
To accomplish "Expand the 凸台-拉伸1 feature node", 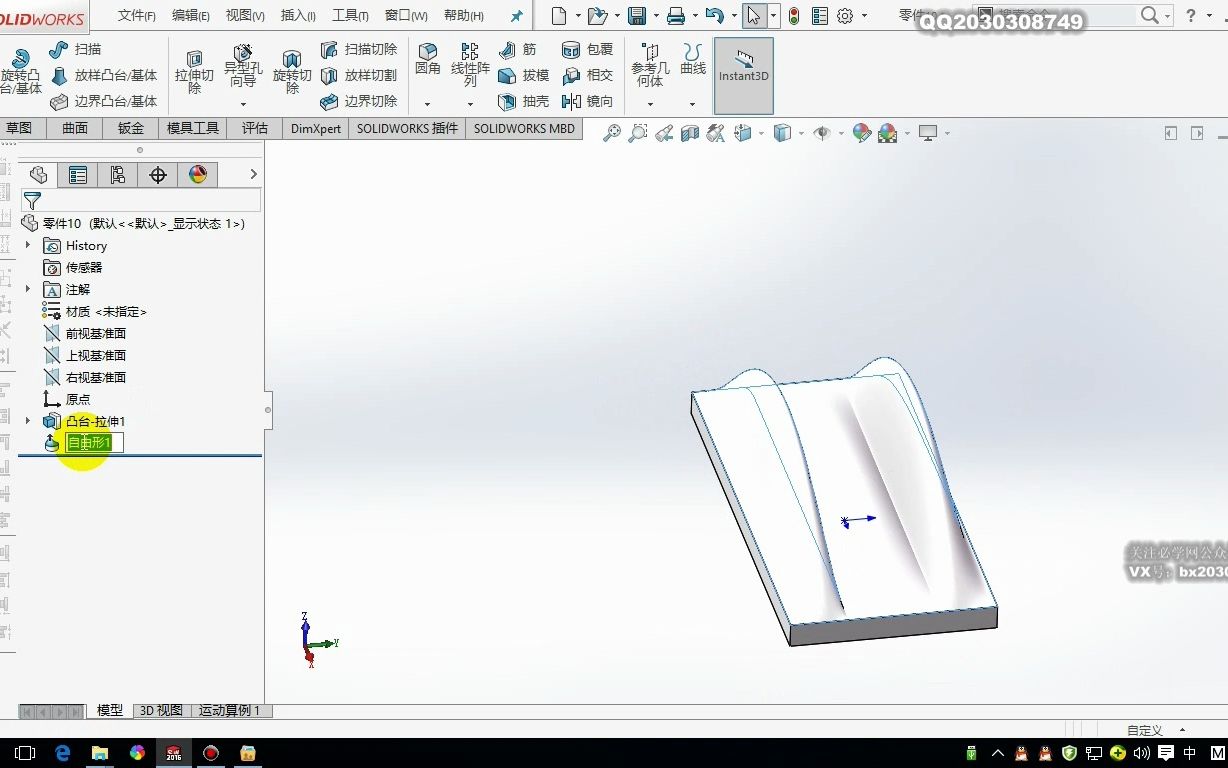I will click(25, 421).
